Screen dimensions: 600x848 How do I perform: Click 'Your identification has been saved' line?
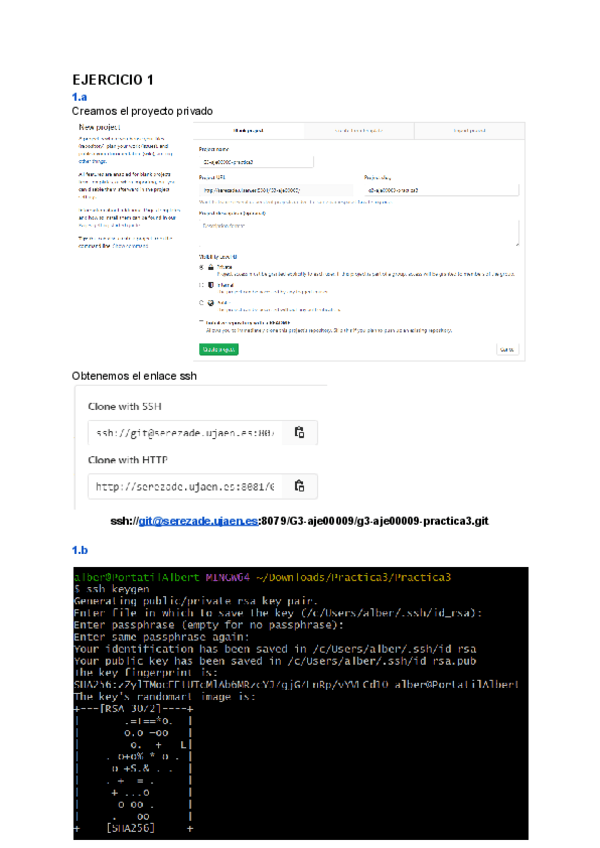(x=275, y=648)
